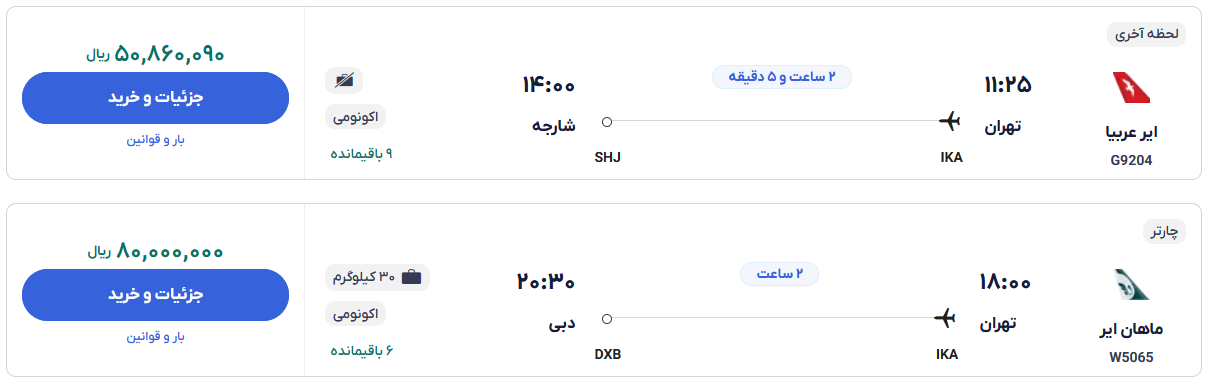Click the اکونومی badge on Dubai flight
Viewport: 1207px width, 381px height.
point(355,314)
